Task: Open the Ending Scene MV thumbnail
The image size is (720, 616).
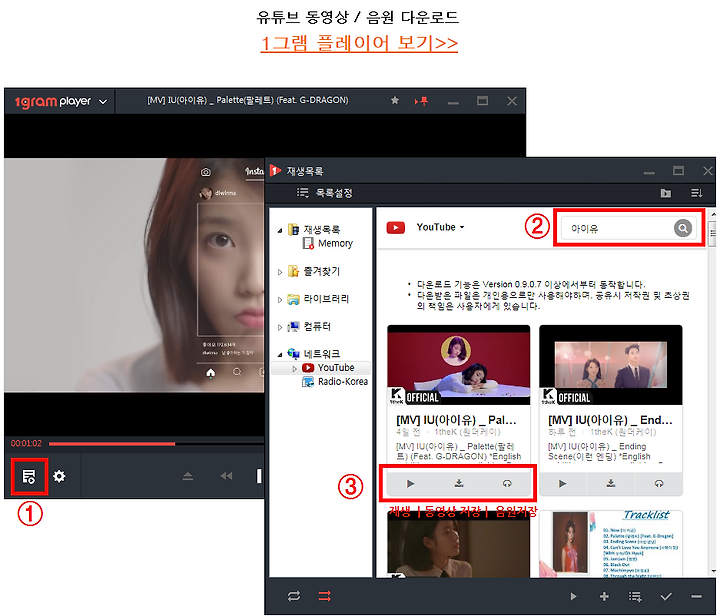Action: coord(610,365)
